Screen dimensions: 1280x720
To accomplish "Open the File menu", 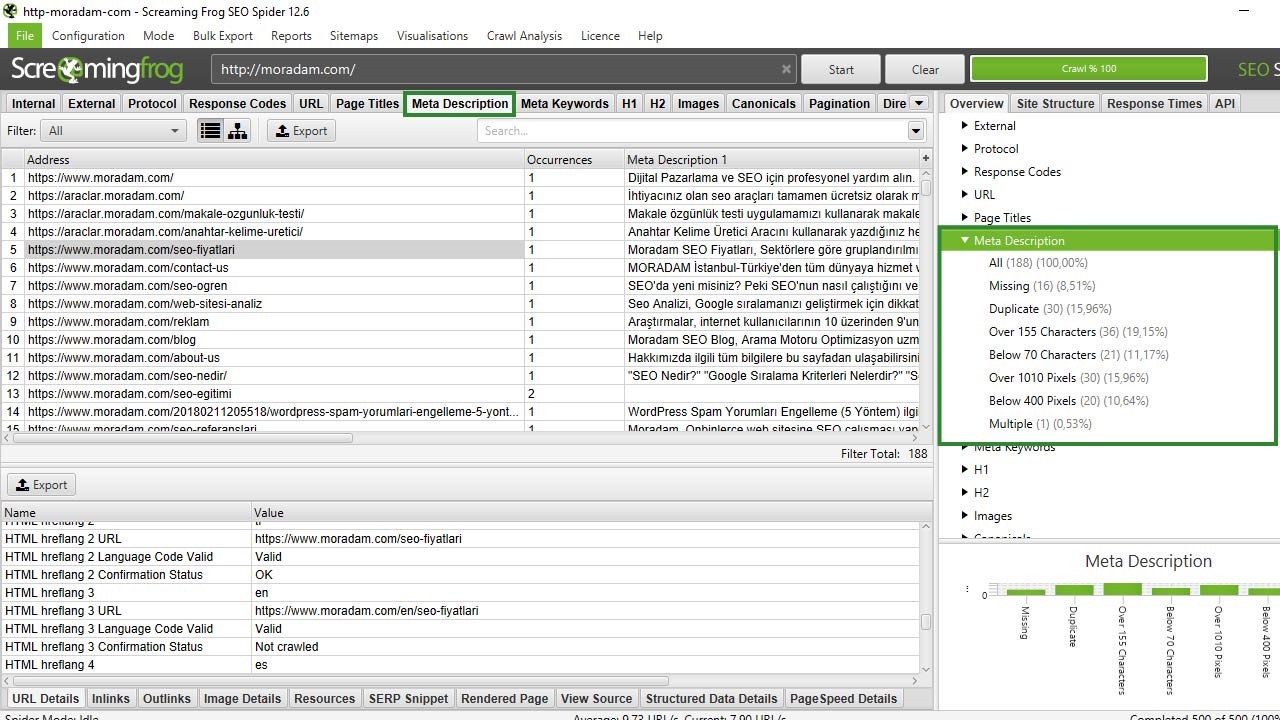I will [25, 35].
